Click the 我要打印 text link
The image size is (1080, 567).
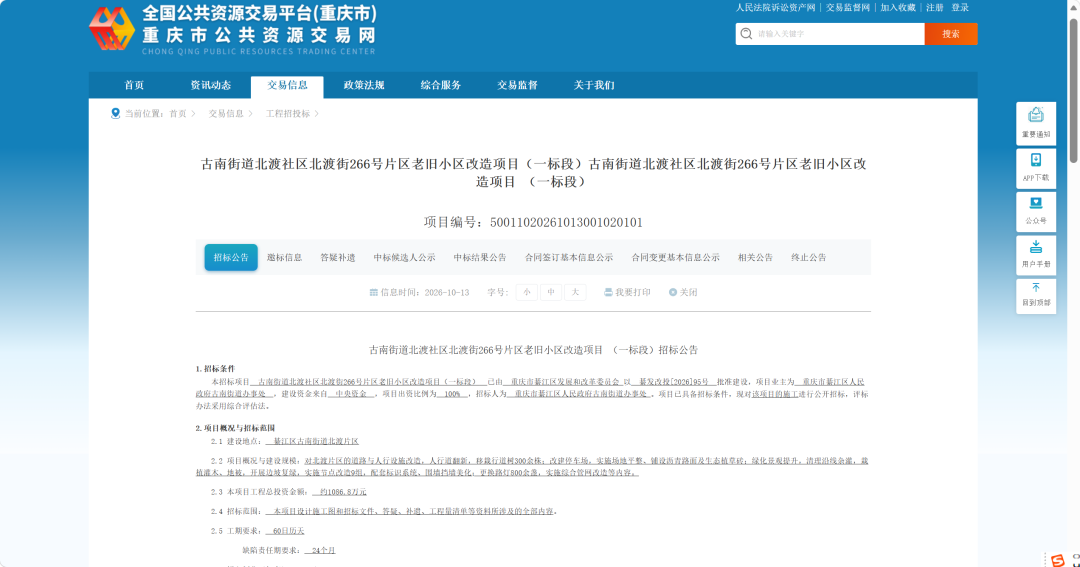point(633,293)
